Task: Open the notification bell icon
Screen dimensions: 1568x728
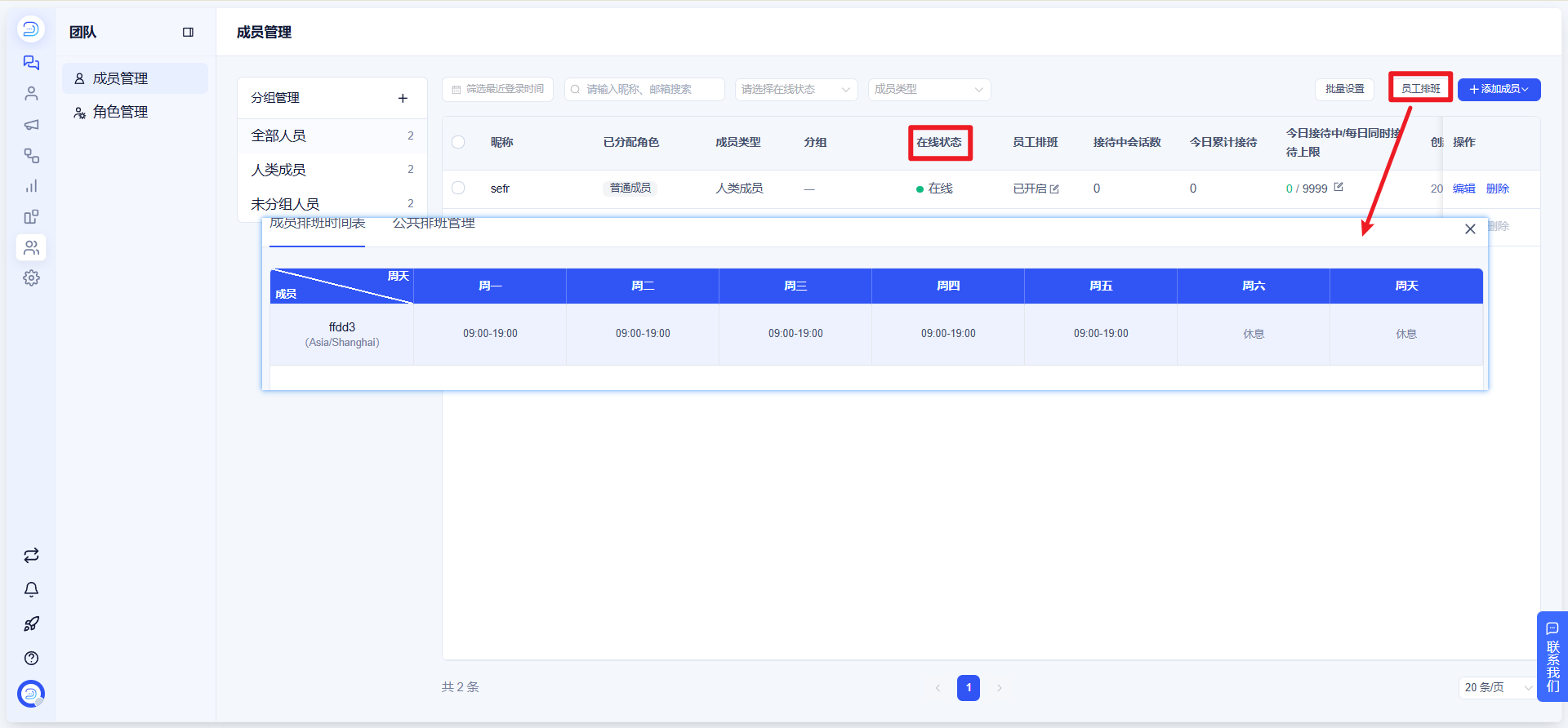Action: tap(31, 590)
